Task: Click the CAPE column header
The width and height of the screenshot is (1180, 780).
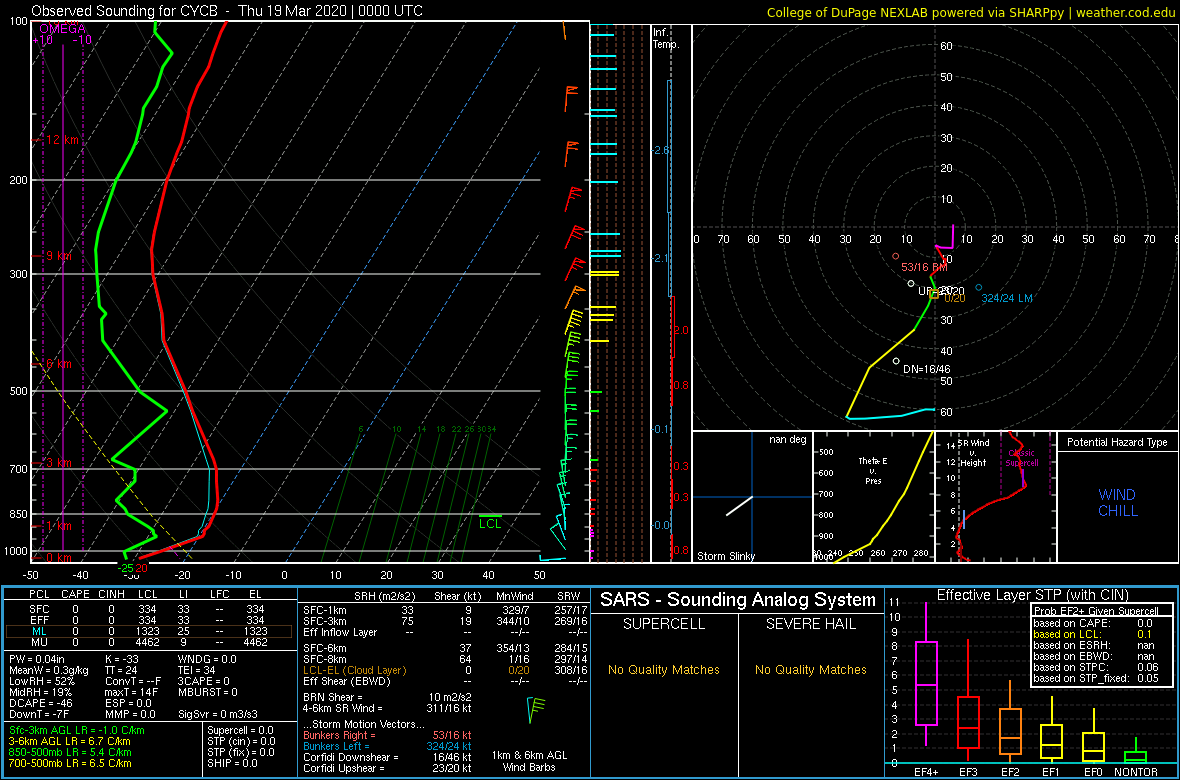Action: coord(74,595)
